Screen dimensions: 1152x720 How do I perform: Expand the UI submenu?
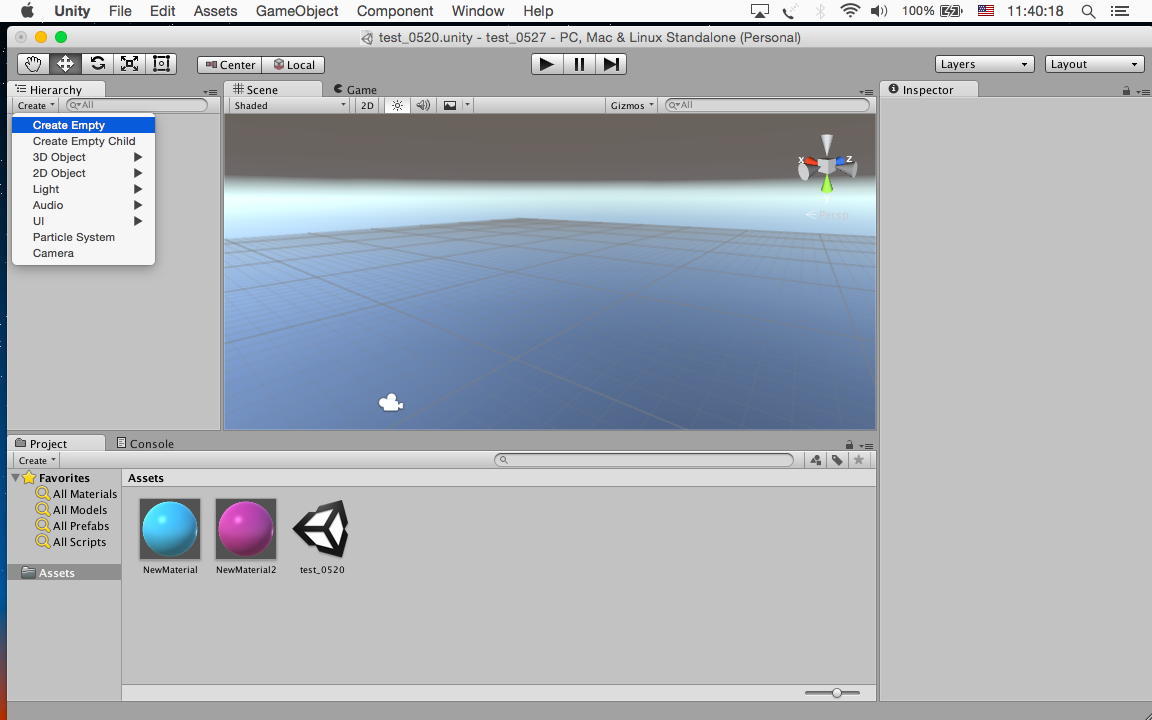coord(84,221)
